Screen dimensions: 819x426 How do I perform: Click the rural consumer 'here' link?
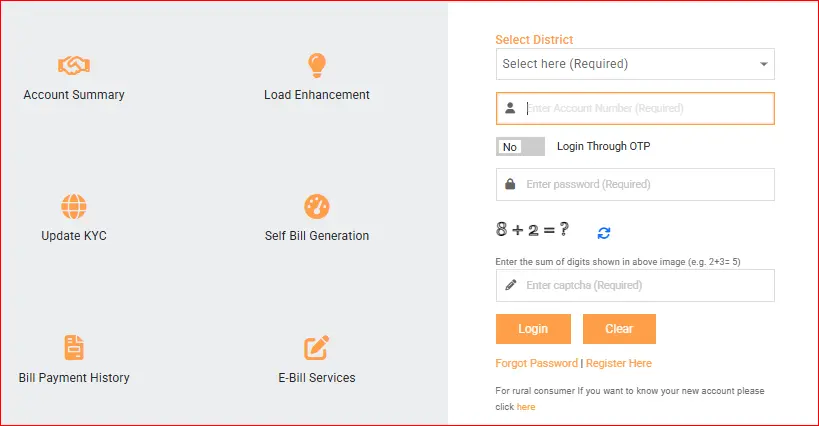click(x=526, y=407)
